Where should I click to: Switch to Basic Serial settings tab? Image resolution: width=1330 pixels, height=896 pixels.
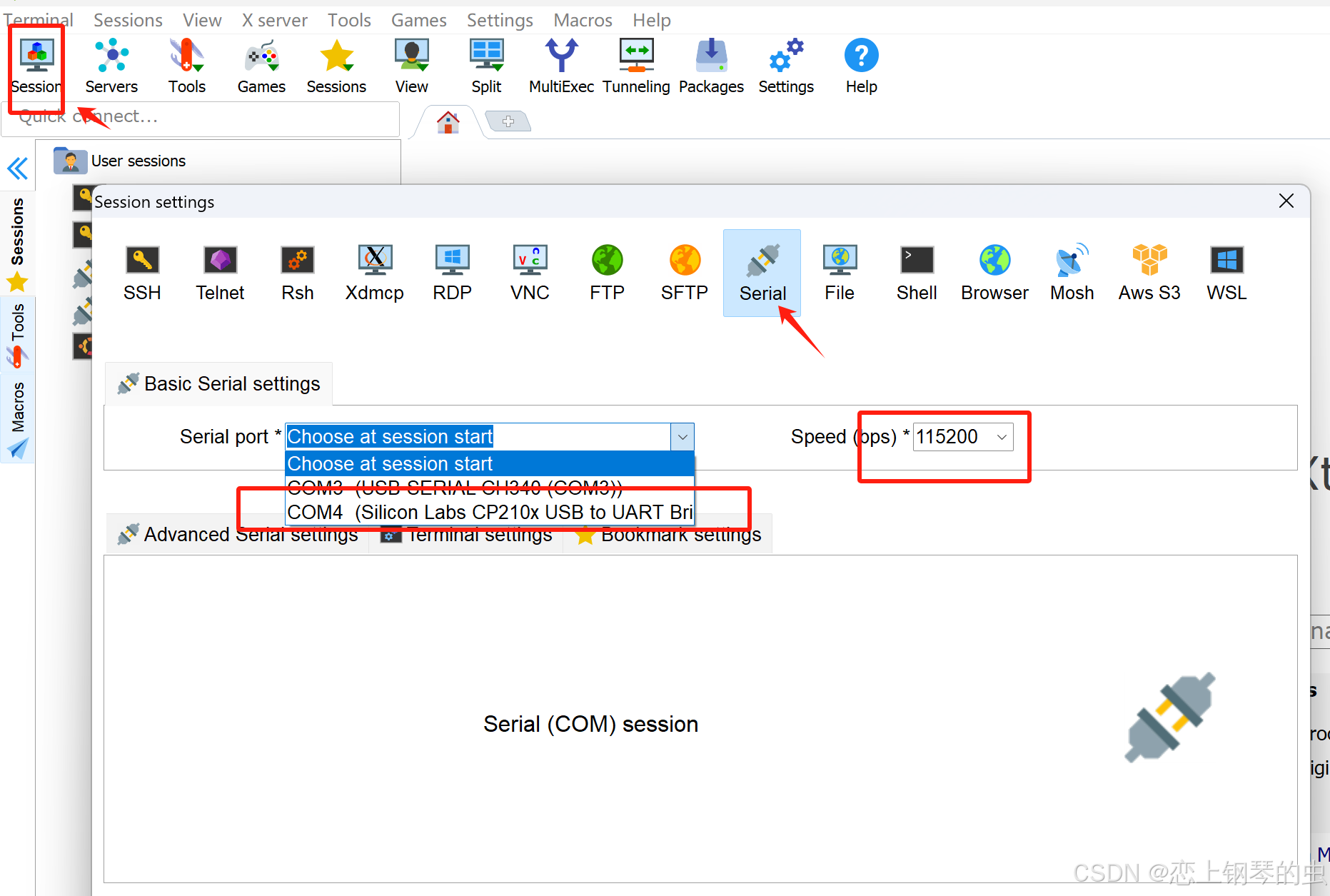(218, 384)
